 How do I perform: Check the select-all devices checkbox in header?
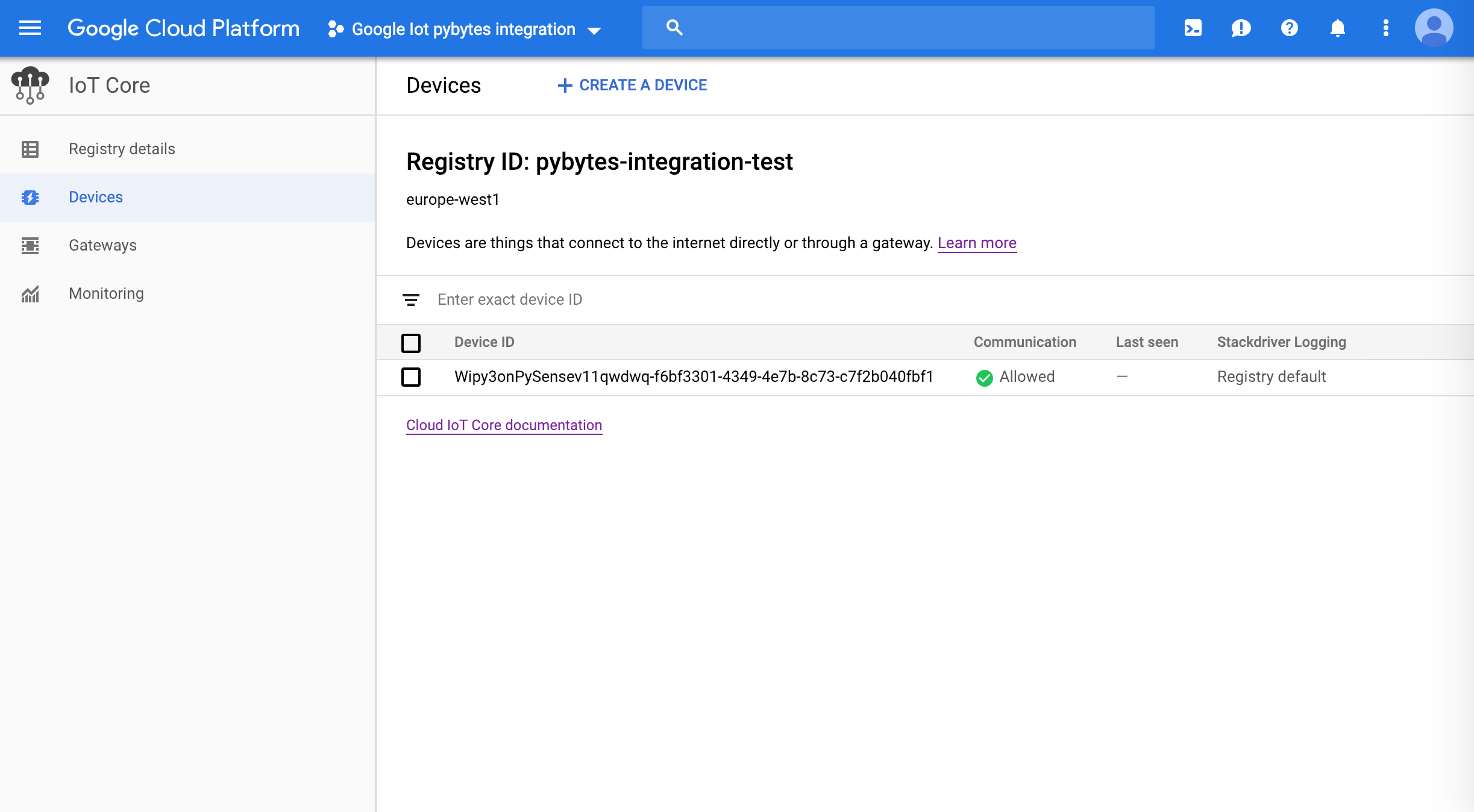(412, 343)
